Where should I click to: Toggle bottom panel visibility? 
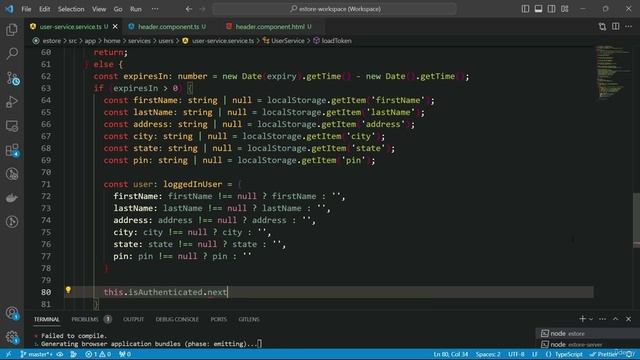click(538, 9)
